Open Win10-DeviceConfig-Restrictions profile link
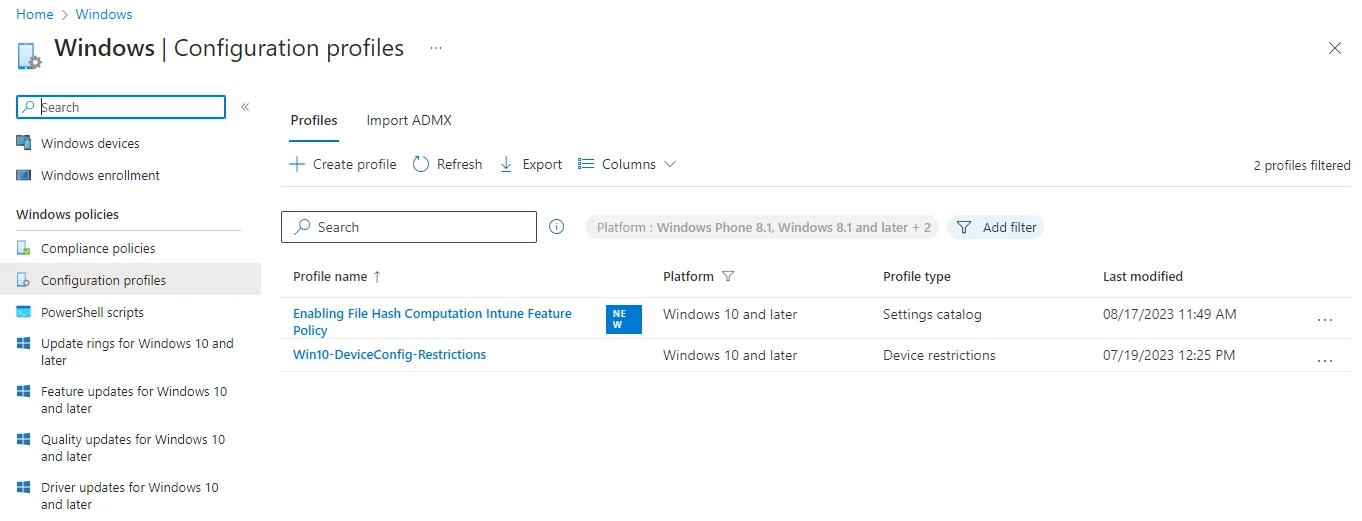This screenshot has width=1362, height=521. (389, 354)
